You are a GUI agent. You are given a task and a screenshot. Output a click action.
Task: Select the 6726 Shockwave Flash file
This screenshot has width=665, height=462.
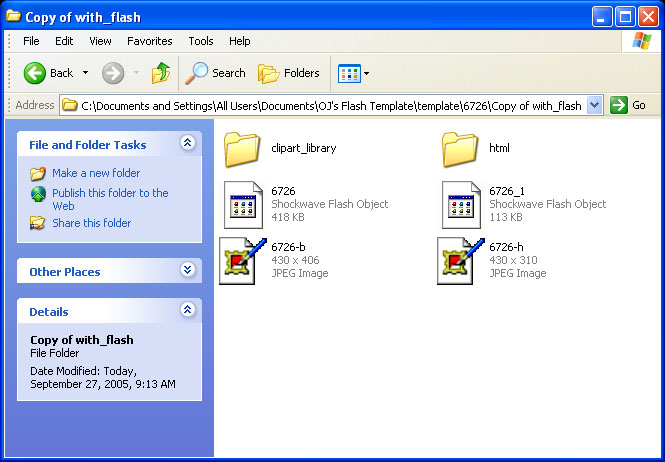(x=243, y=204)
